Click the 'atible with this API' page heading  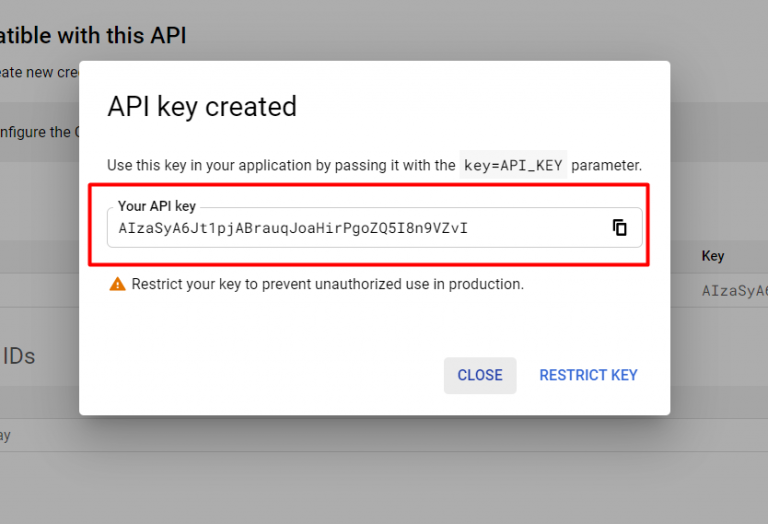[x=93, y=35]
